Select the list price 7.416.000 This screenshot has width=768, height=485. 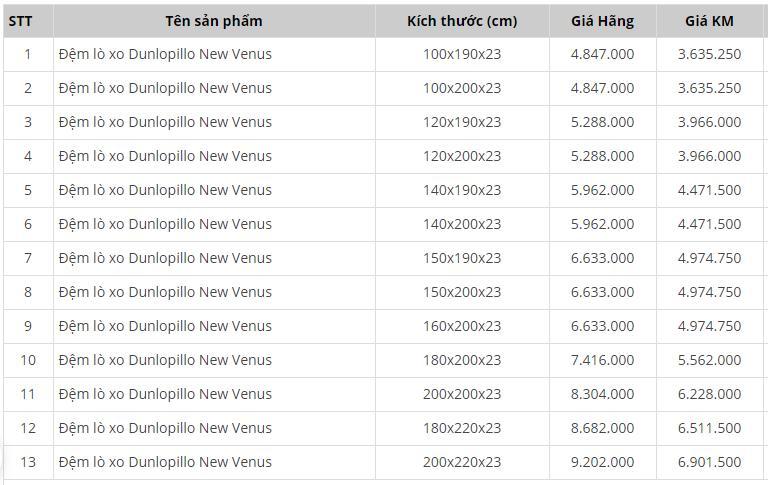pyautogui.click(x=602, y=360)
